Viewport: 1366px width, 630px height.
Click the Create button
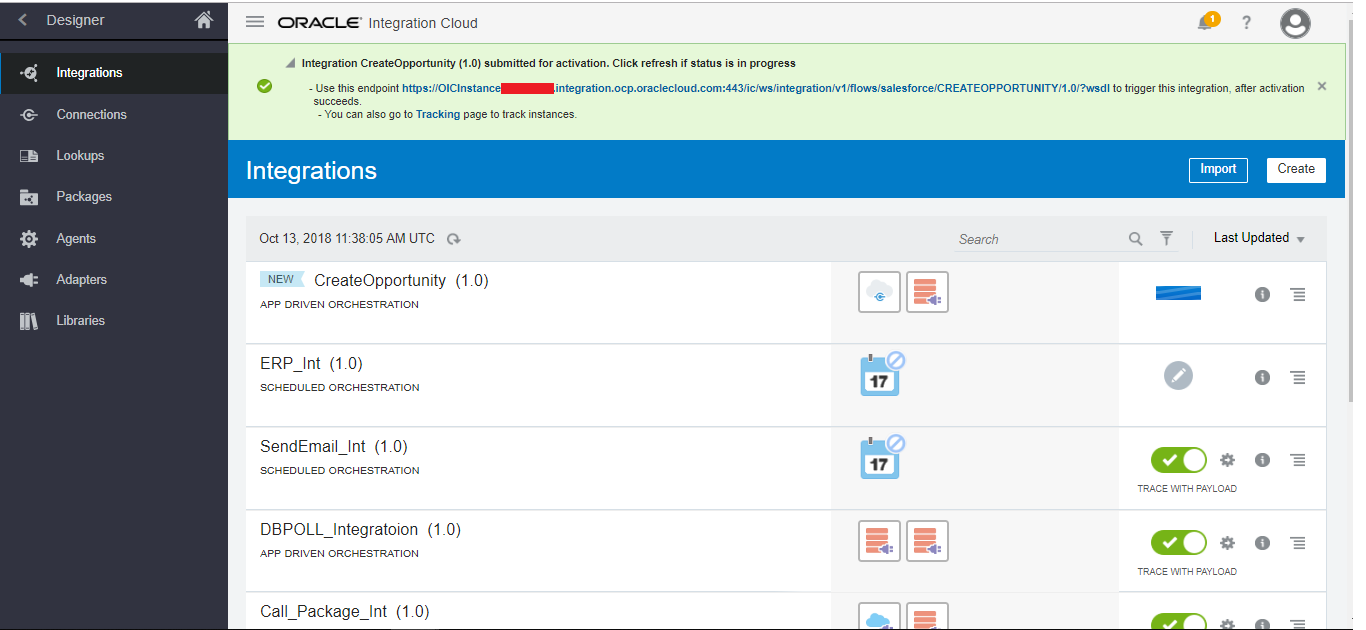point(1296,170)
